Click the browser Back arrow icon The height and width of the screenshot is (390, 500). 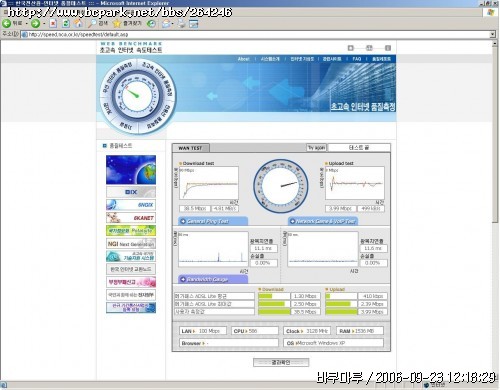[6, 23]
